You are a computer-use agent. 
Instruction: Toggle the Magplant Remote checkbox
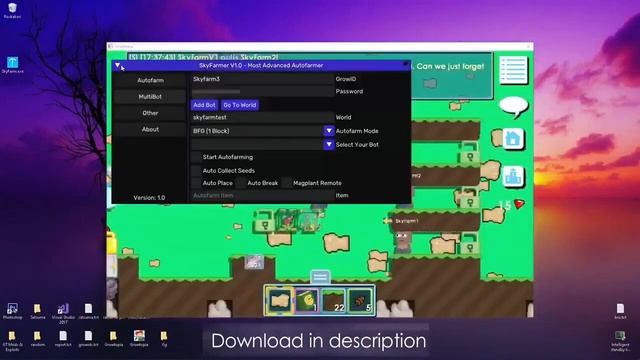[287, 183]
